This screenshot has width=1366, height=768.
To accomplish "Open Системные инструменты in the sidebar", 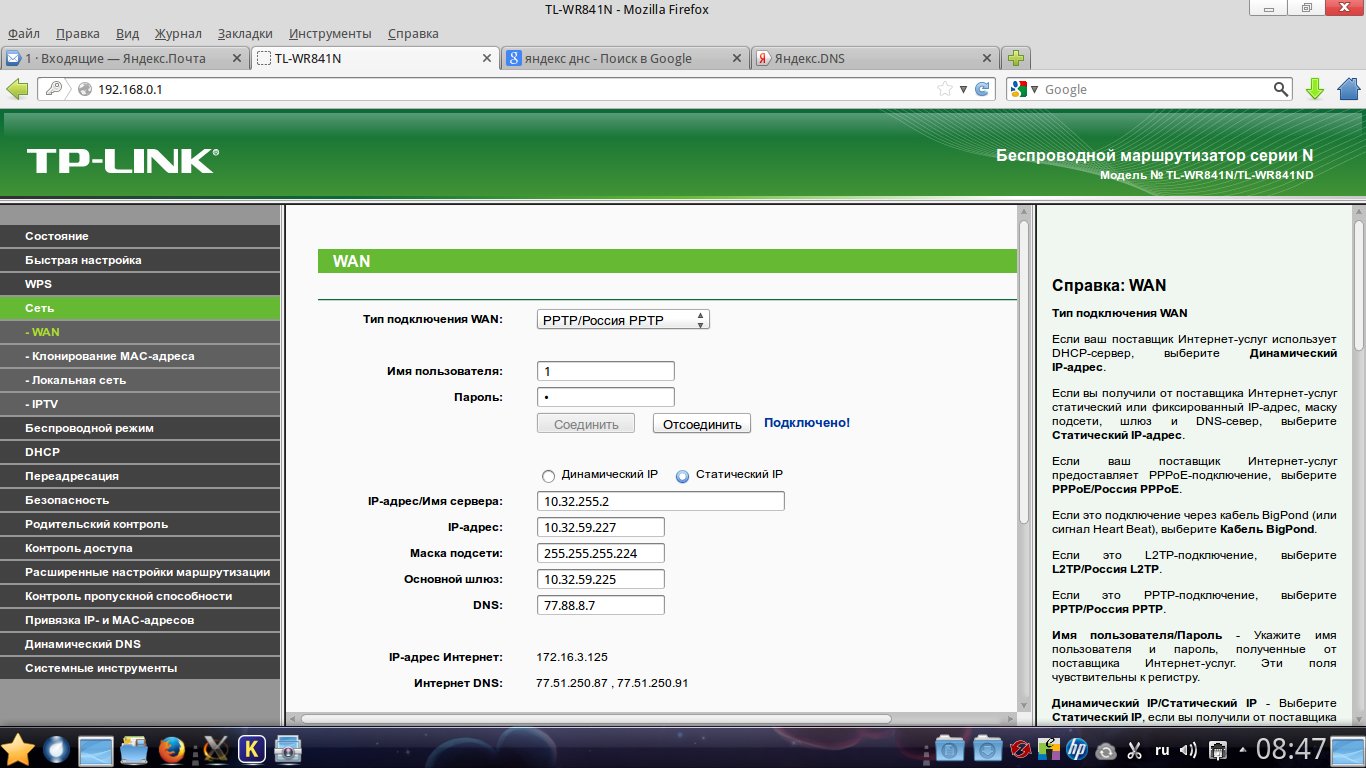I will (x=140, y=668).
